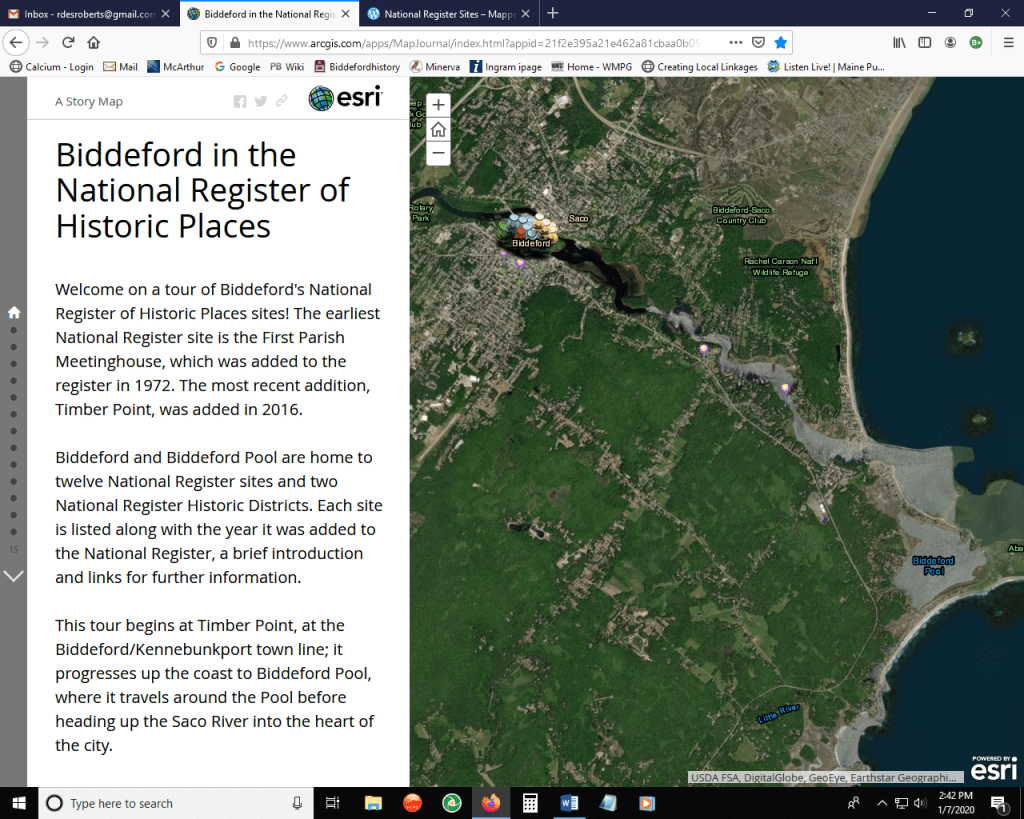
Task: Share story map on Twitter
Action: pyautogui.click(x=261, y=101)
